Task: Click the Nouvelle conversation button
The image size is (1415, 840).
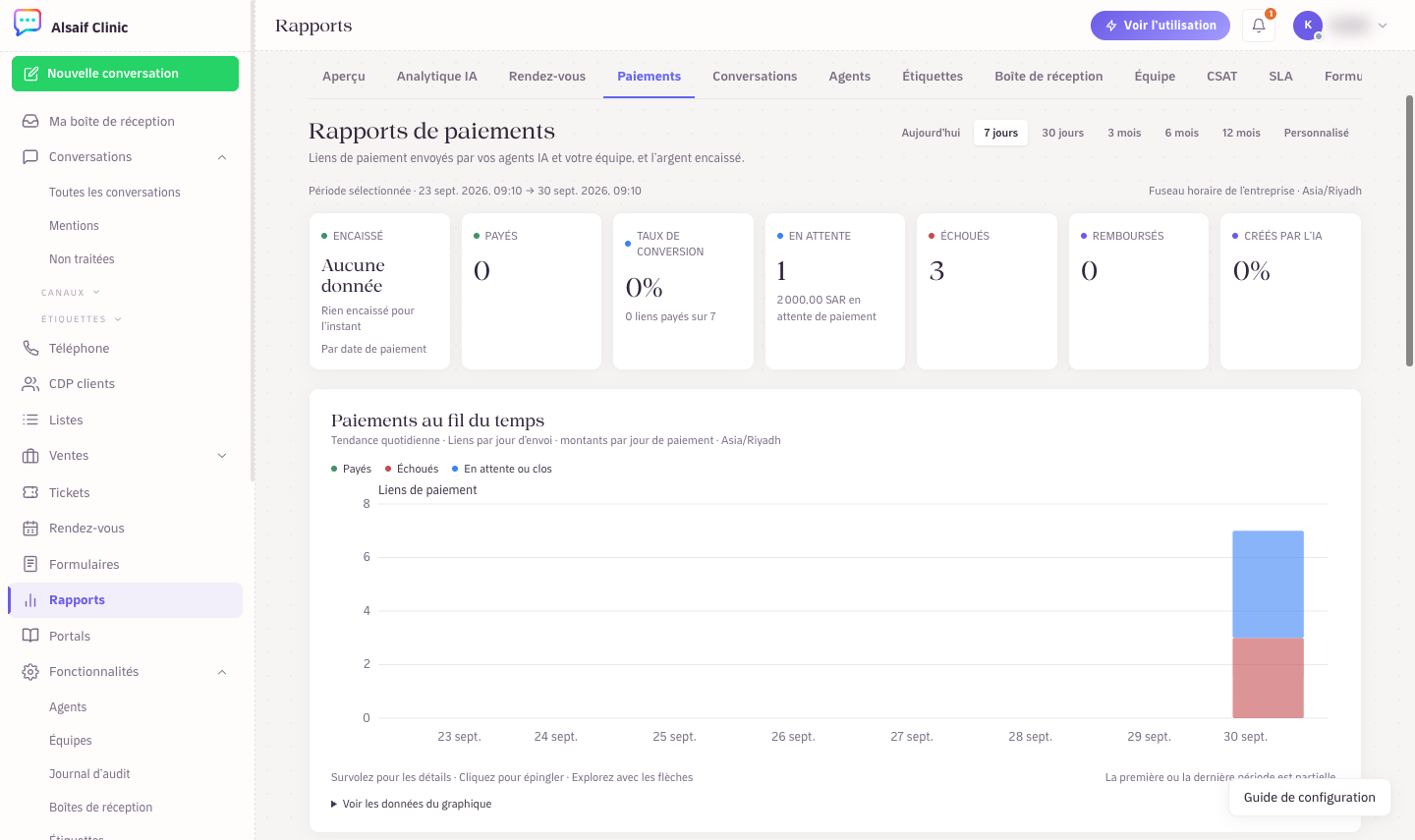Action: pos(125,74)
